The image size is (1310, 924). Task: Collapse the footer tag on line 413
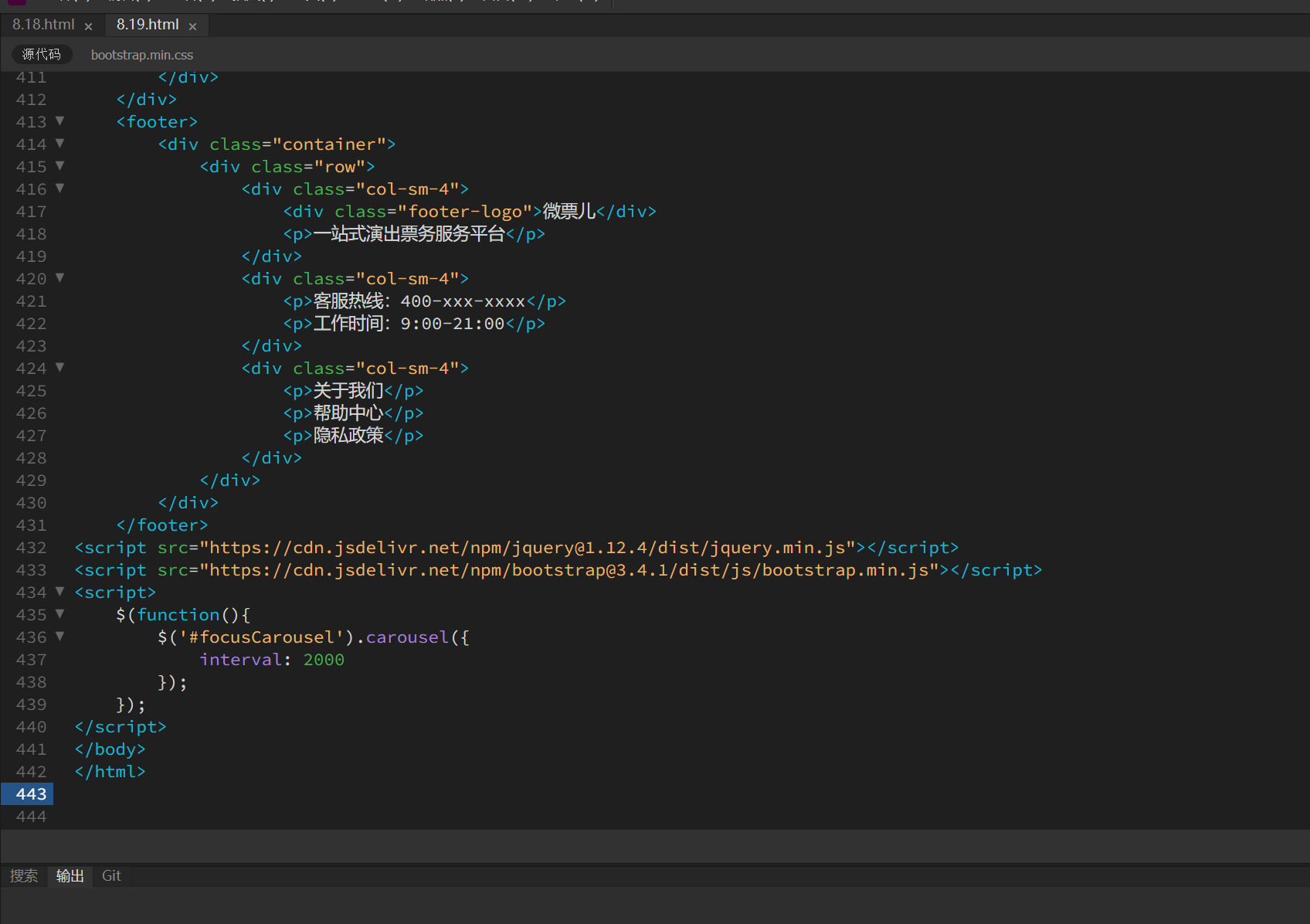59,121
